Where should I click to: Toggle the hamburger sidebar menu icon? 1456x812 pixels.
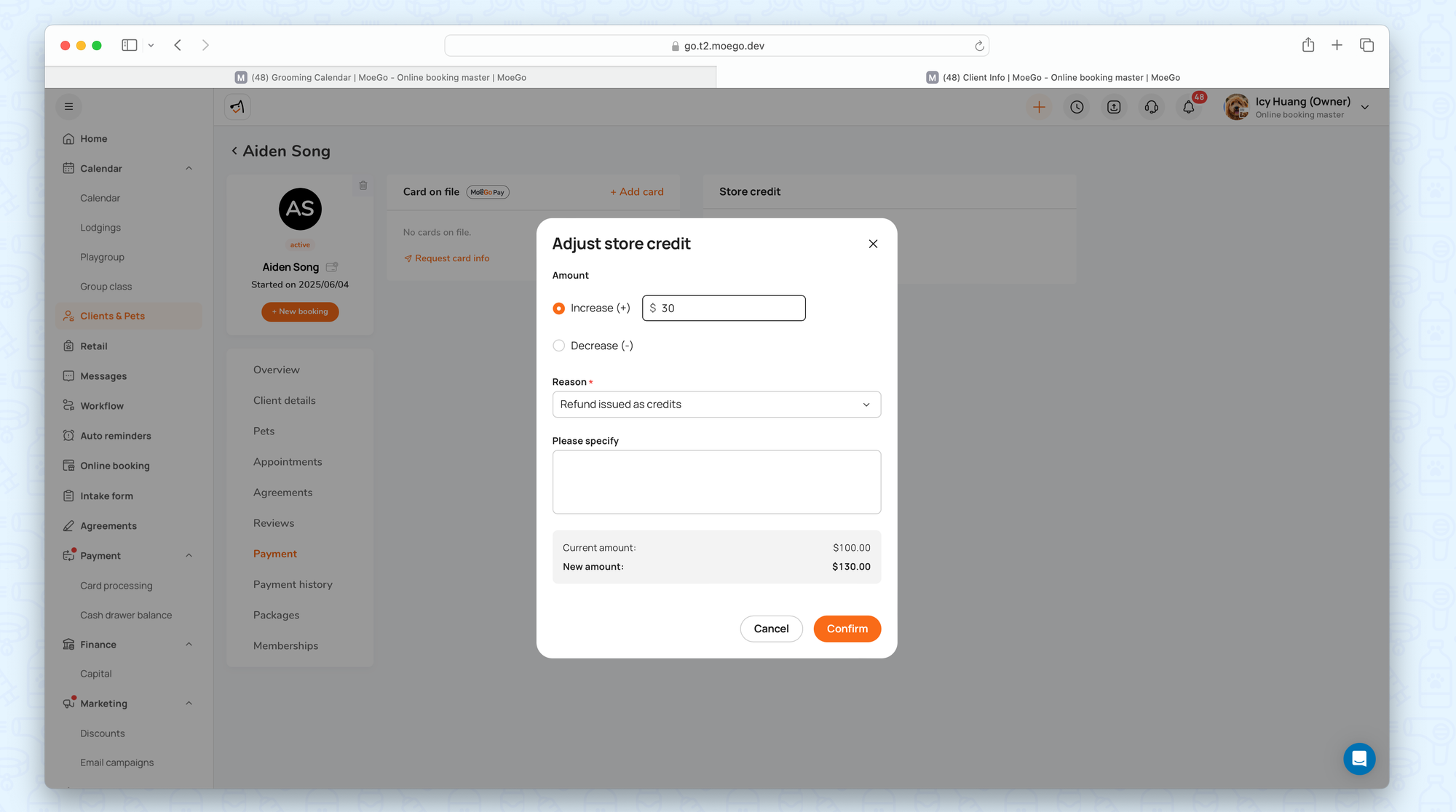[x=68, y=107]
